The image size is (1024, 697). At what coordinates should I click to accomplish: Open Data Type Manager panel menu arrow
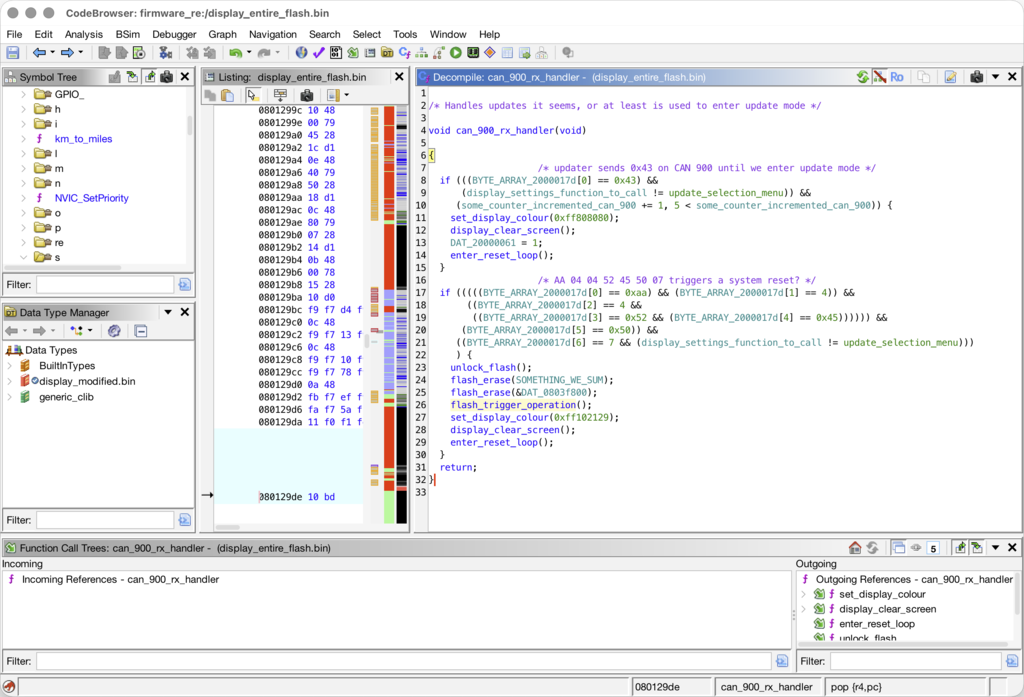pos(168,312)
